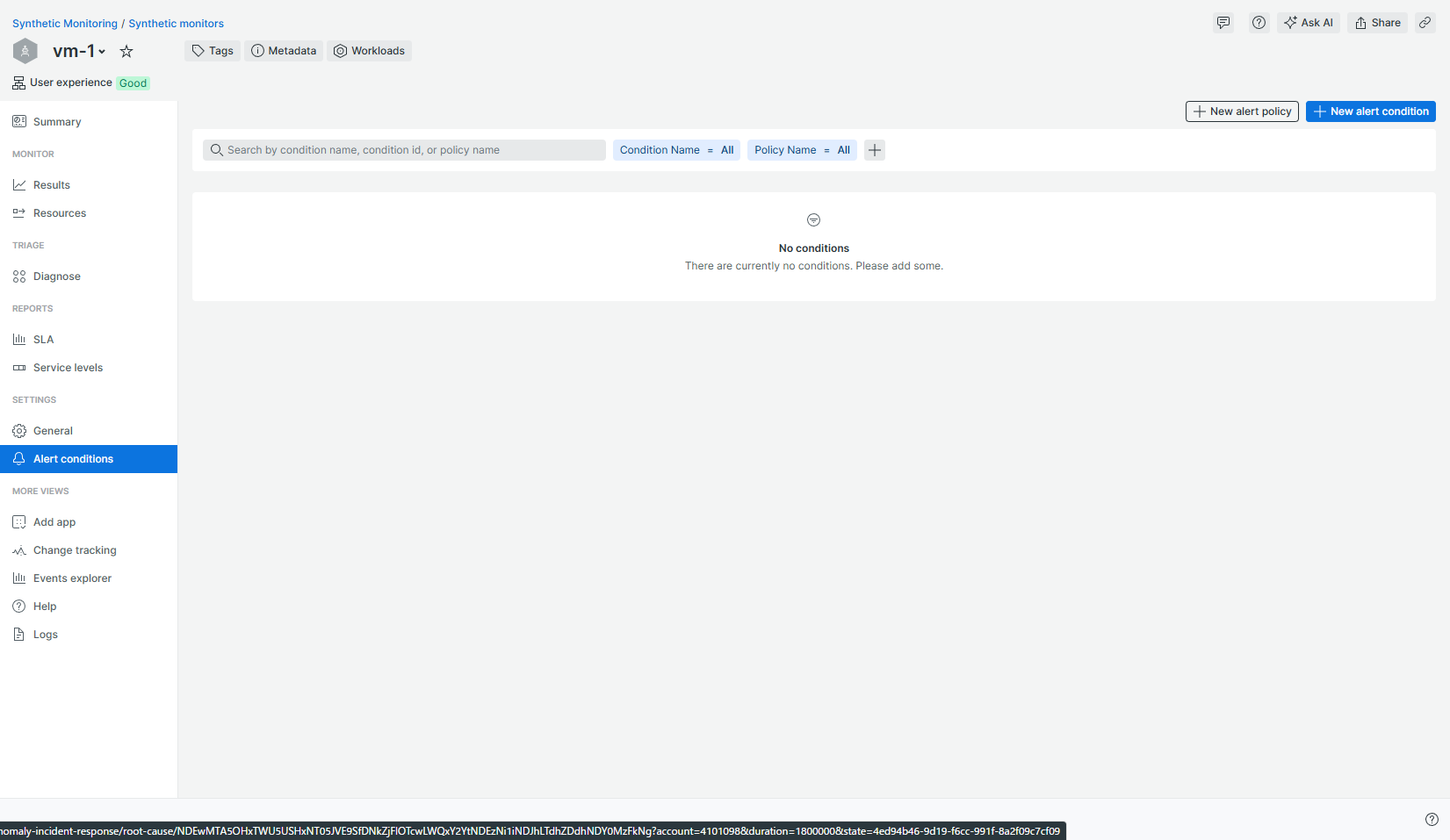Open the Diagnose page
Image resolution: width=1450 pixels, height=840 pixels.
(x=89, y=276)
